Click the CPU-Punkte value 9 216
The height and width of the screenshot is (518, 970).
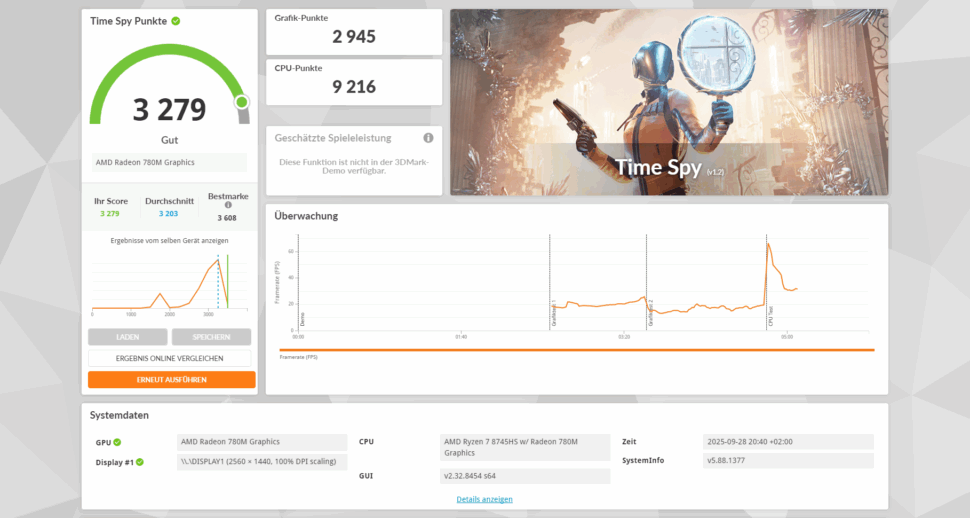[x=354, y=87]
